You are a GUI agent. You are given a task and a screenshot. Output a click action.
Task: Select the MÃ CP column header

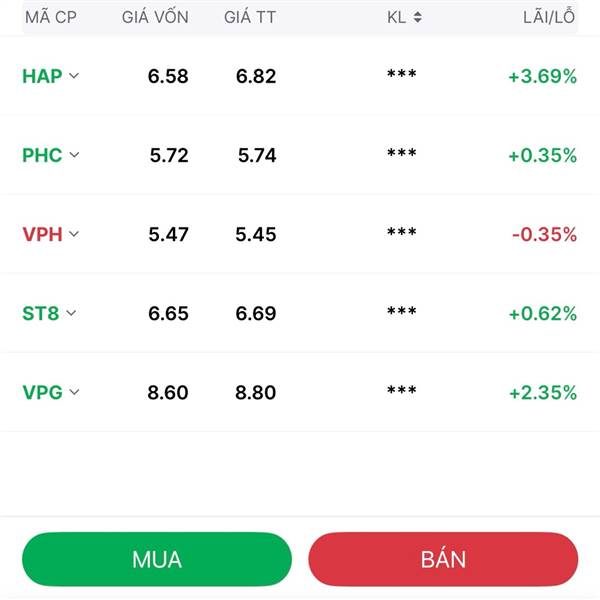(x=51, y=17)
